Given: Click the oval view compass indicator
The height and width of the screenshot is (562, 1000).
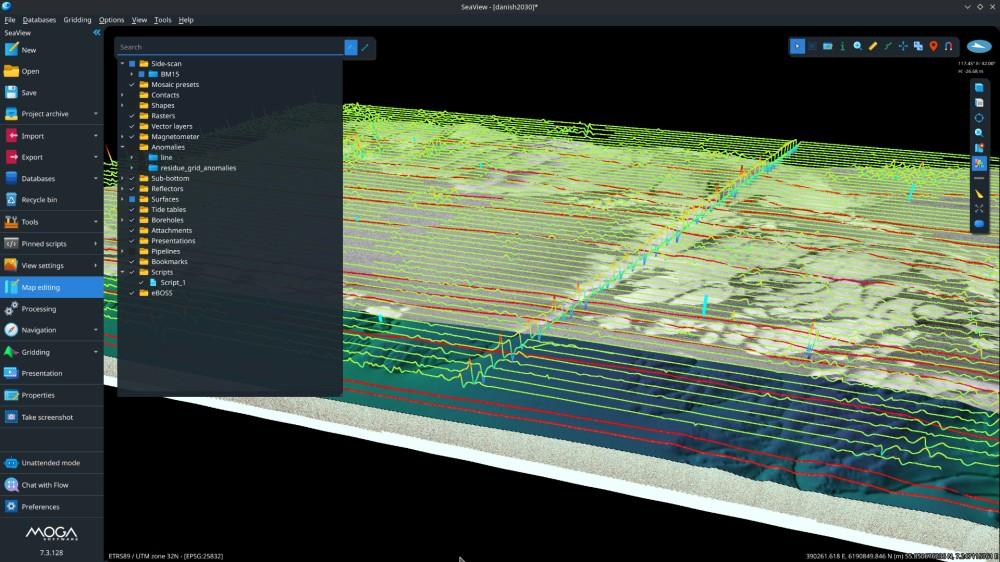Looking at the screenshot, I should pos(979,46).
